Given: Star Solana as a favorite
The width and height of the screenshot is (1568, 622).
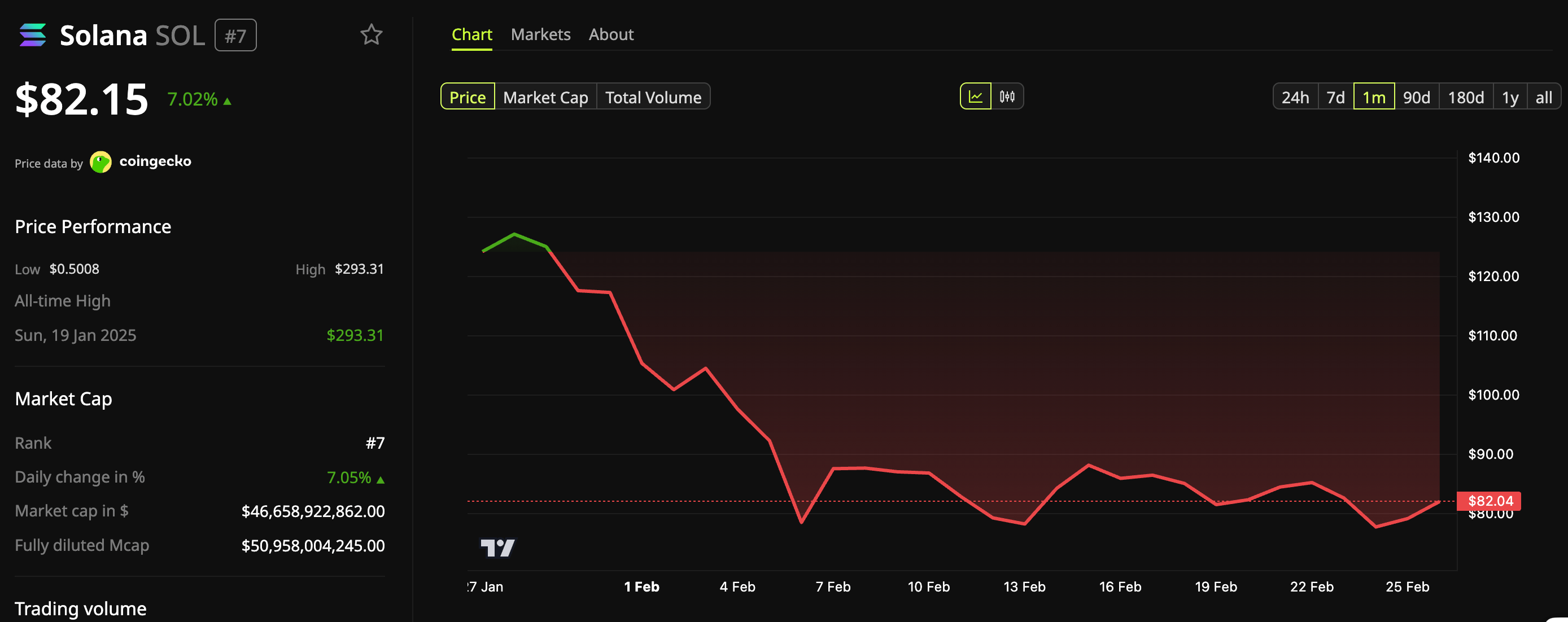Looking at the screenshot, I should pos(371,34).
